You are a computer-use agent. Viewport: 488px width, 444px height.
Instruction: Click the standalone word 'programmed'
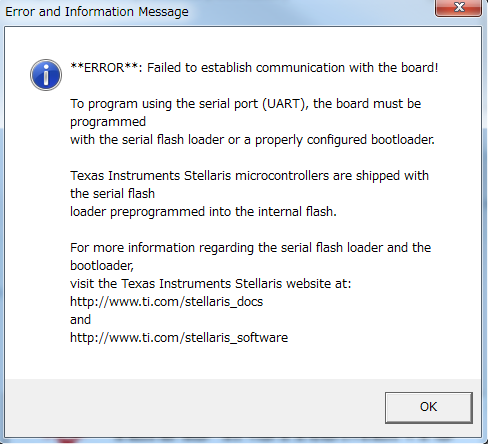coord(108,122)
